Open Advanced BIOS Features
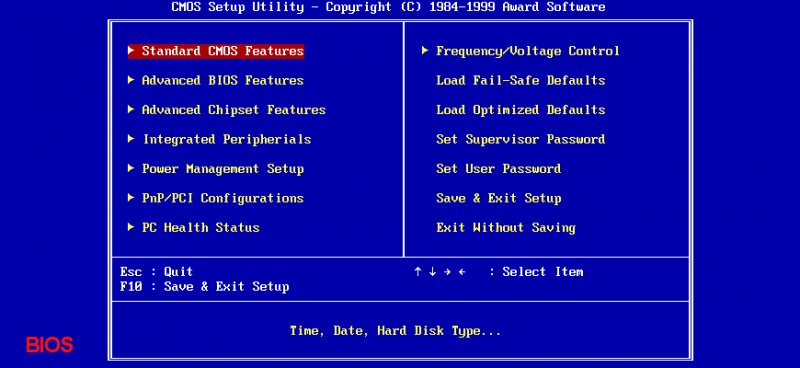The width and height of the screenshot is (800, 368). [x=223, y=81]
